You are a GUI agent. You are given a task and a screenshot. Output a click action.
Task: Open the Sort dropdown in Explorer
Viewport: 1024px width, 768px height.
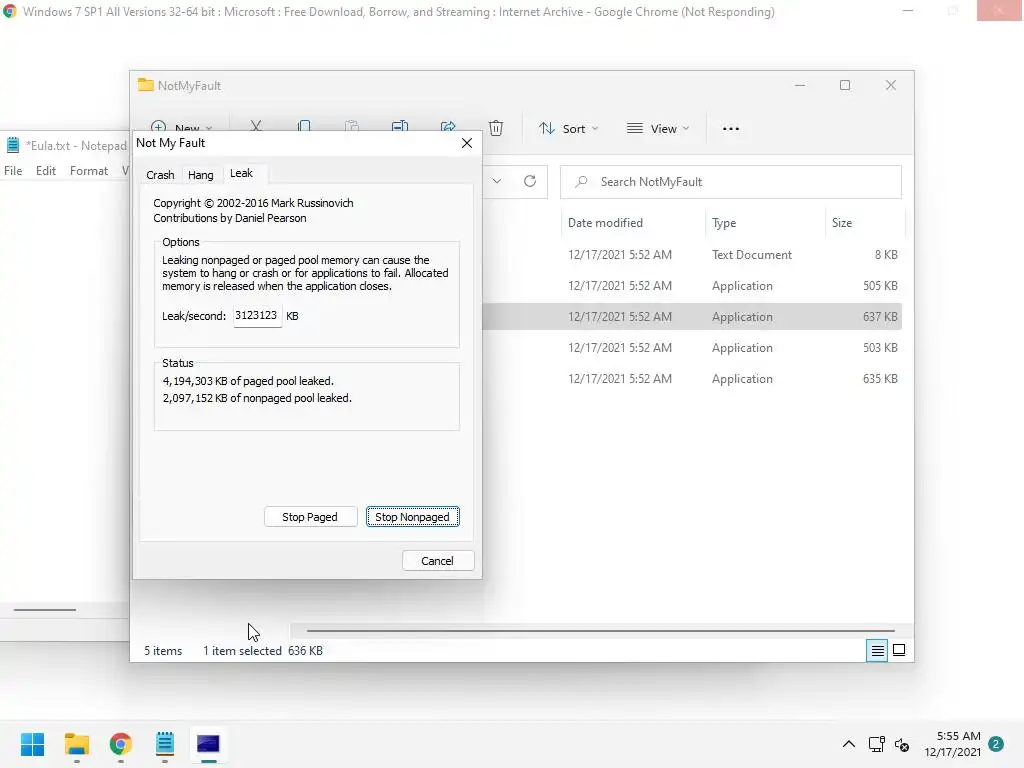568,129
